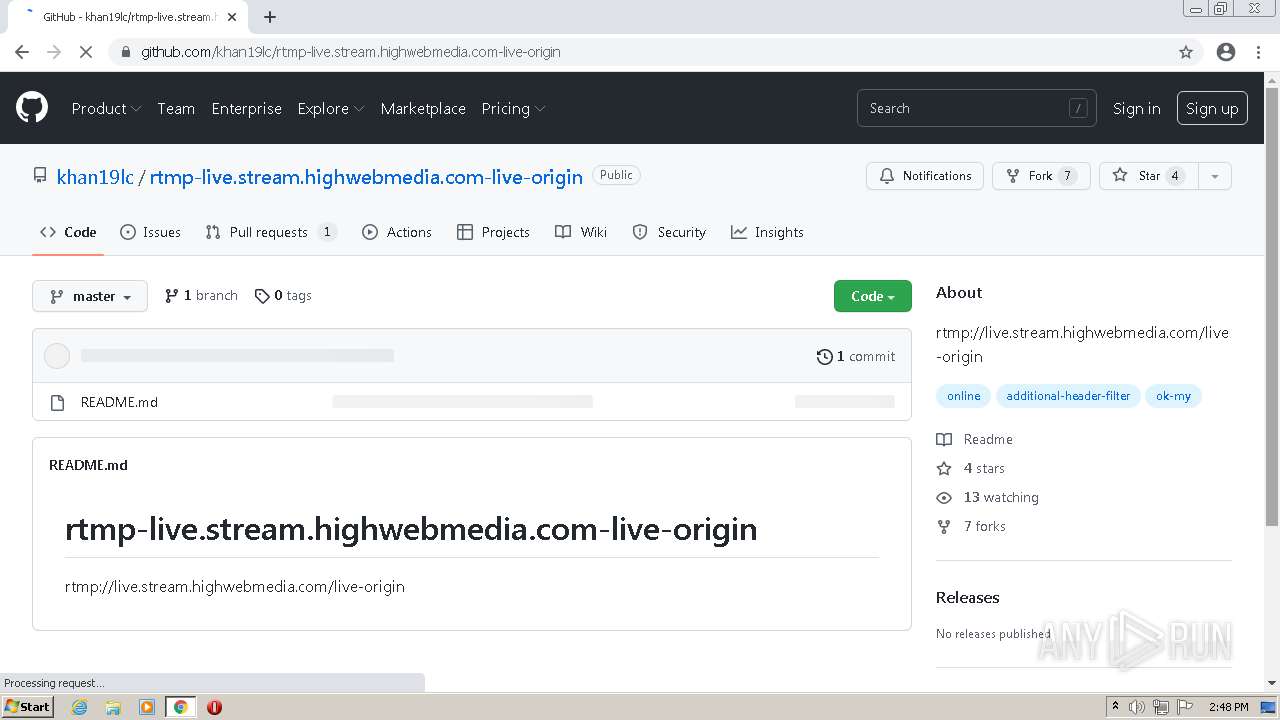Open a new browser tab
1280x720 pixels.
click(270, 17)
